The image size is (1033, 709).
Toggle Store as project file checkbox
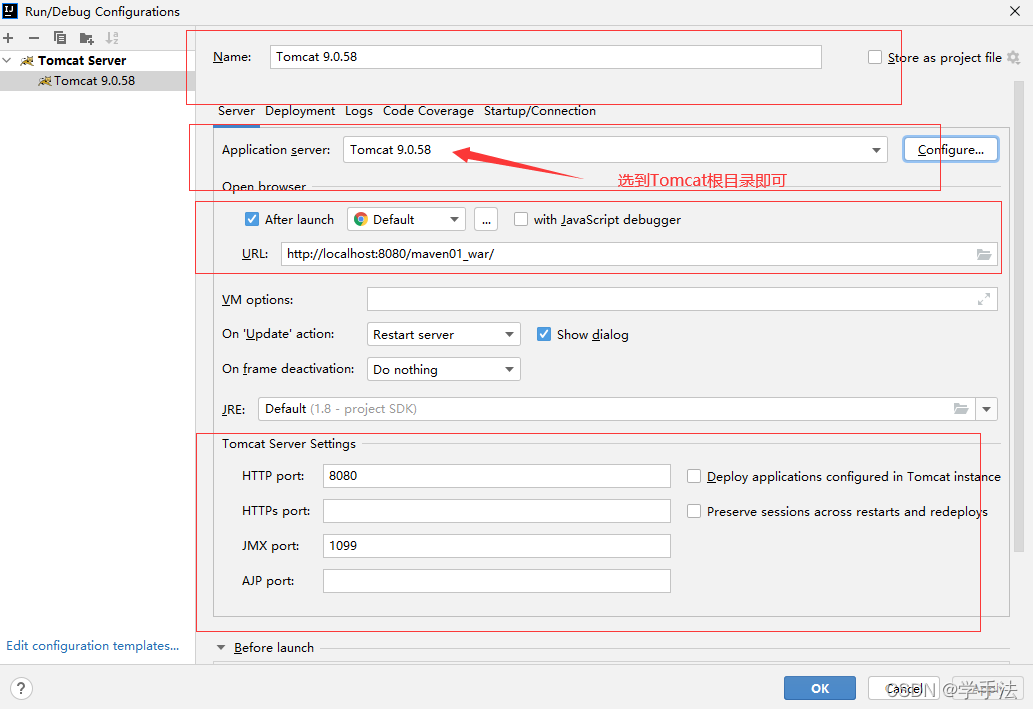coord(875,57)
